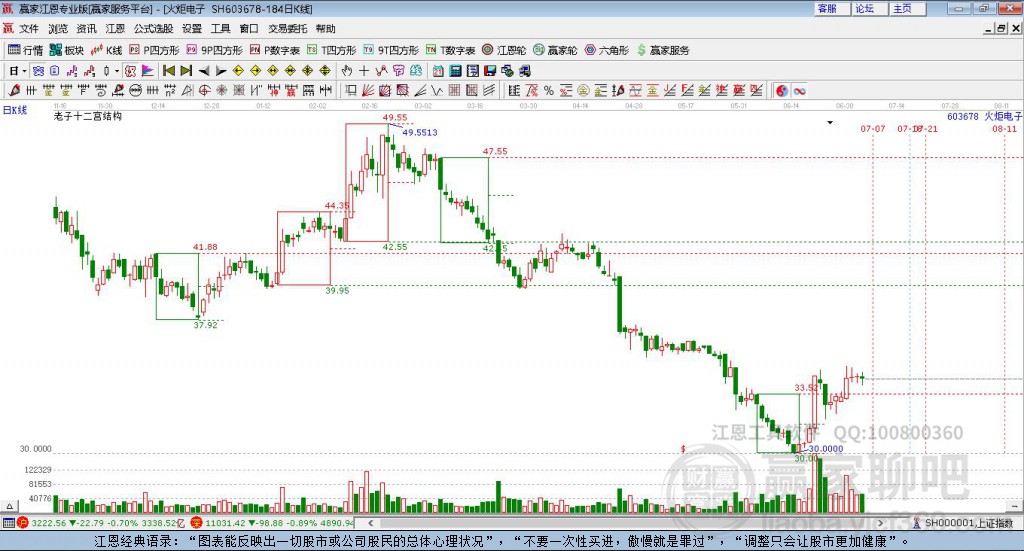Screen dimensions: 1024x551
Task: Open the 9P四方形 tool
Action: 214,50
